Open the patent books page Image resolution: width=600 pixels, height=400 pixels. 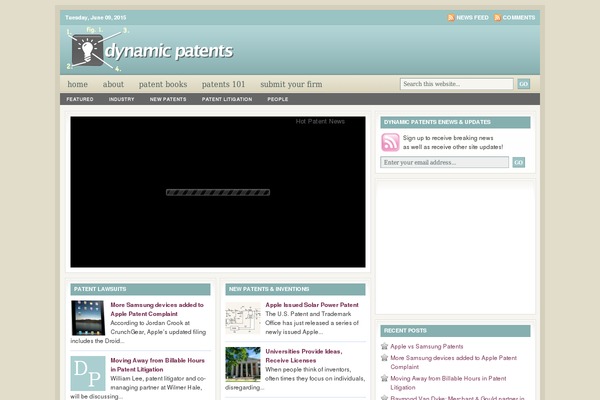click(163, 84)
